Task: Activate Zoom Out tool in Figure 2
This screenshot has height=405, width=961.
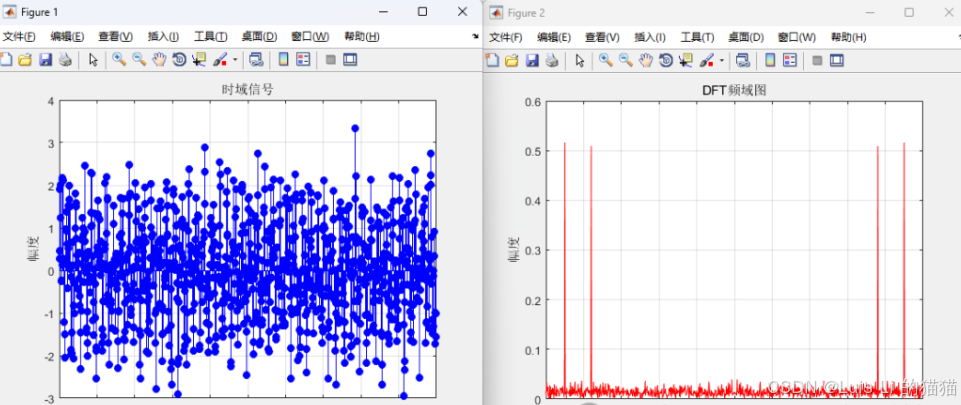Action: pos(626,59)
